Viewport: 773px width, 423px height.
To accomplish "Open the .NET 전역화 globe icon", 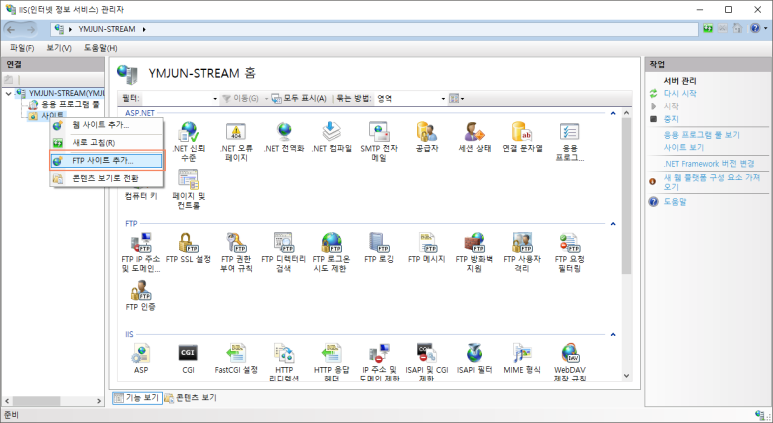I will pyautogui.click(x=284, y=137).
